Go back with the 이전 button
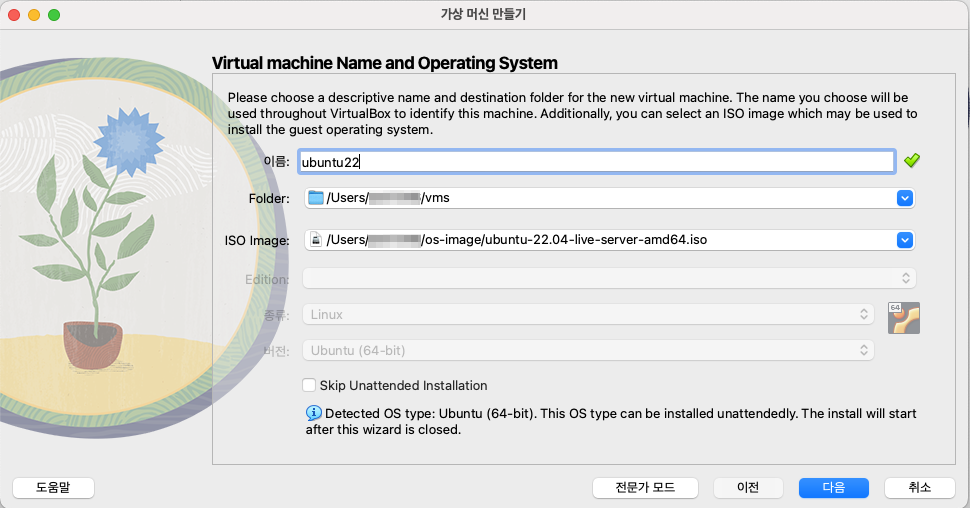970x508 pixels. click(x=748, y=488)
